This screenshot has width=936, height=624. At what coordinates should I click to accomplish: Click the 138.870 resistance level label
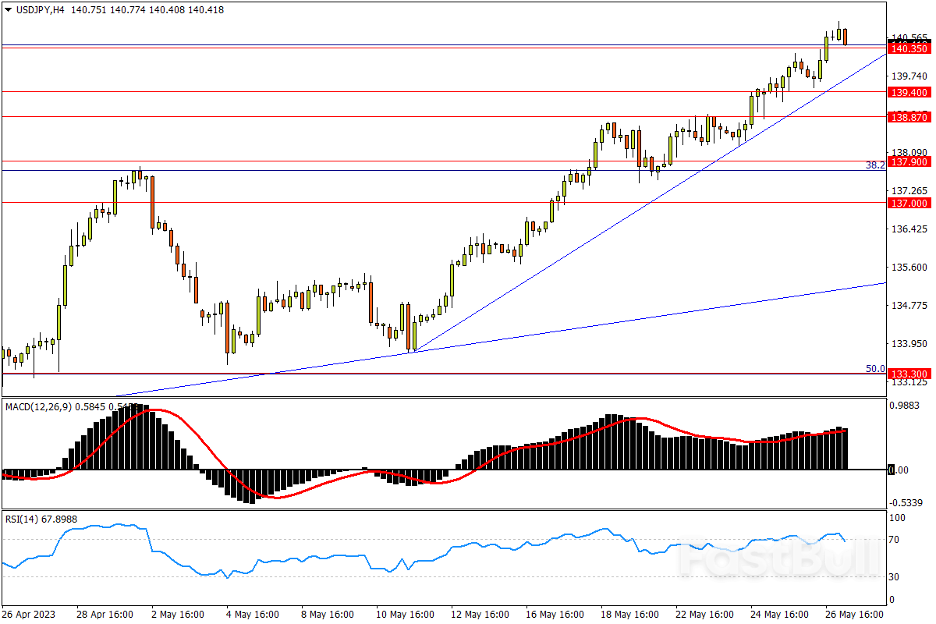point(908,117)
